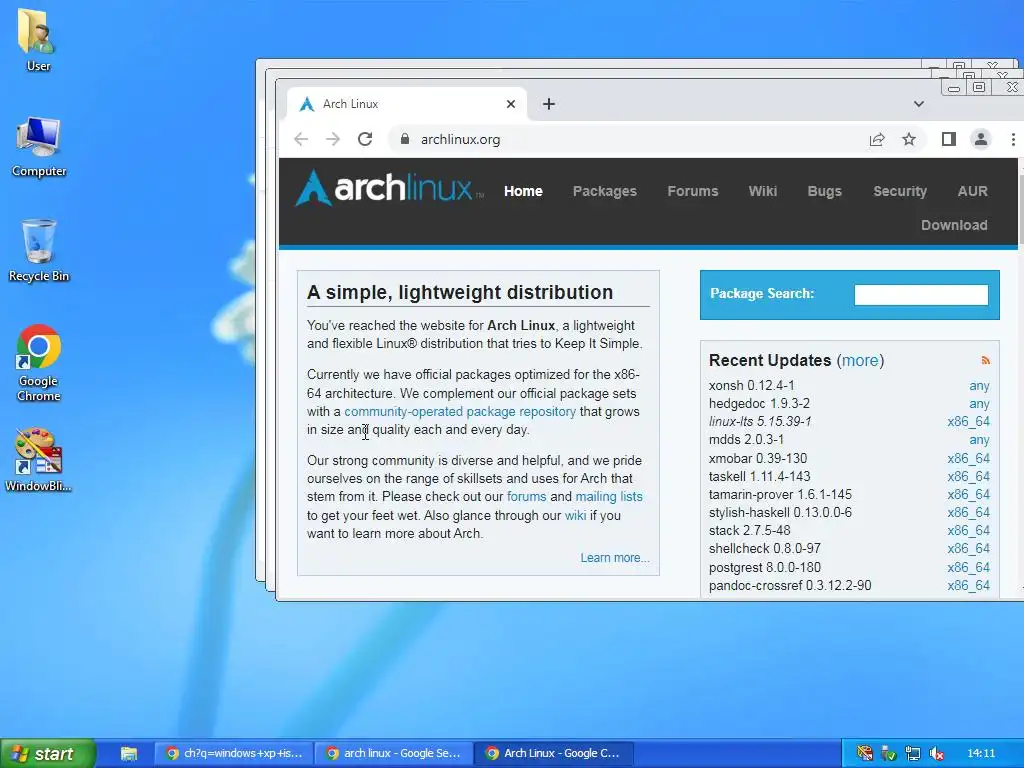1024x768 pixels.
Task: Open Wiki in Arch navigation
Action: (763, 191)
